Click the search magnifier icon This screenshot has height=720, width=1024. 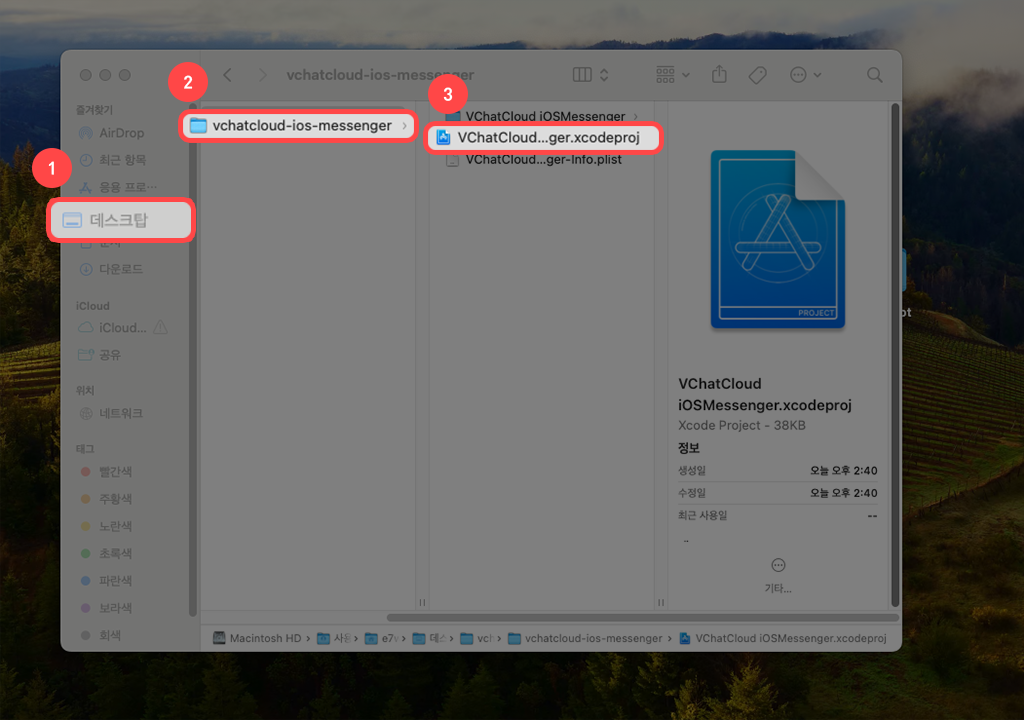click(x=874, y=75)
